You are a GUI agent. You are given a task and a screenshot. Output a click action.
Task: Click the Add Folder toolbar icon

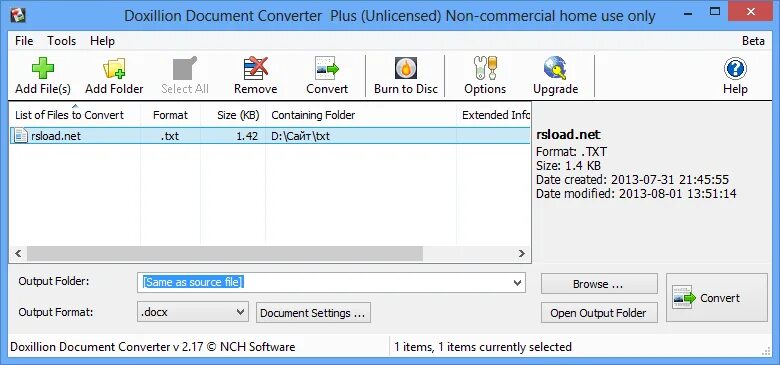click(114, 68)
